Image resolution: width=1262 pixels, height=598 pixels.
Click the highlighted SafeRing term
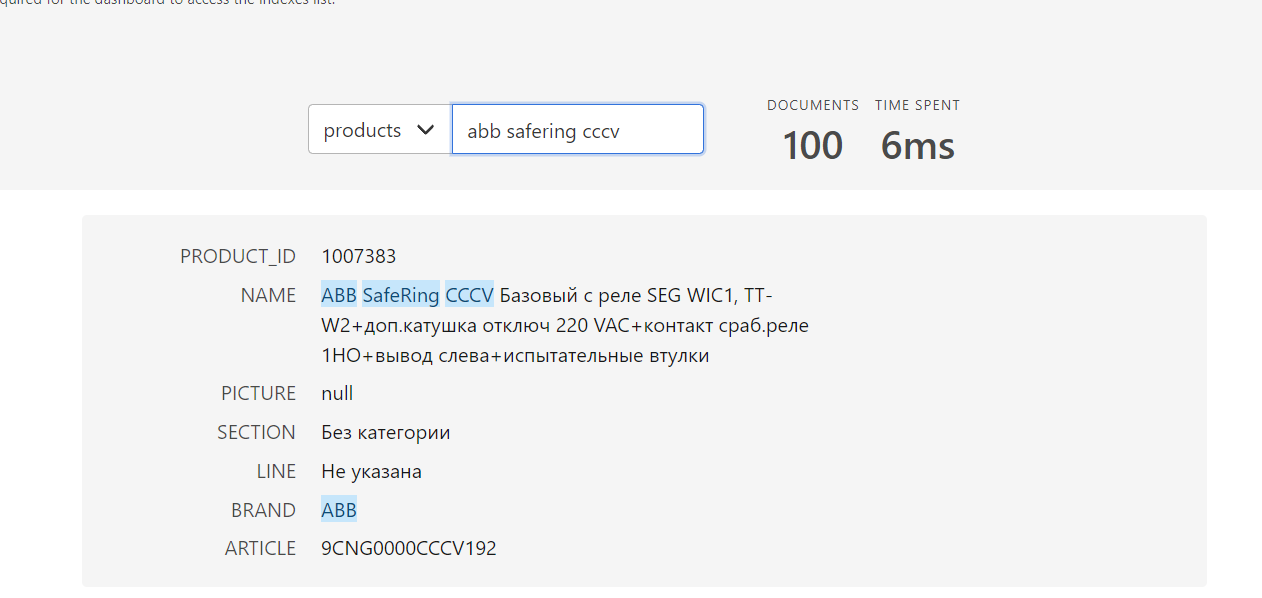[x=400, y=294]
